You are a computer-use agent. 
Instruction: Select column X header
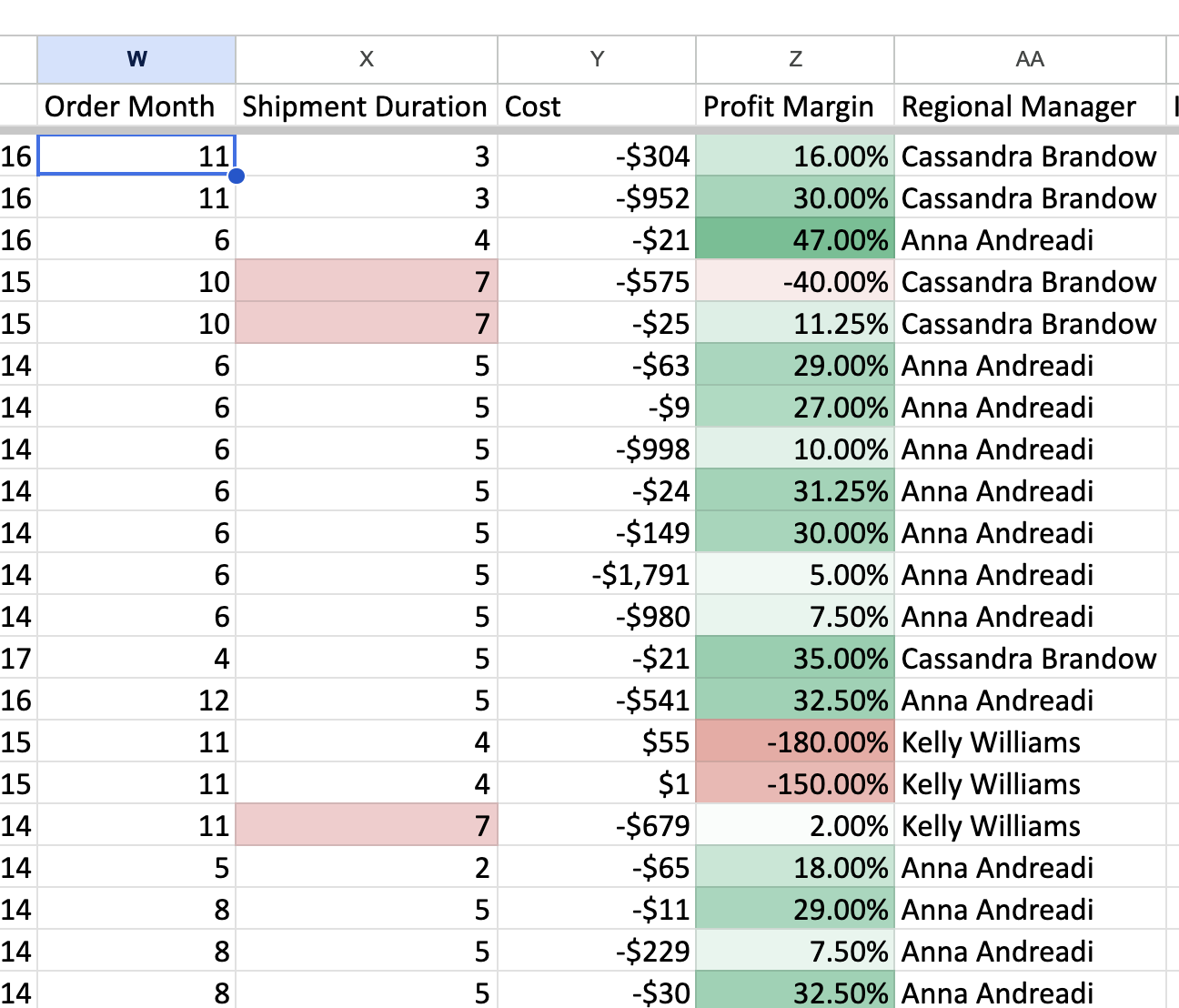tap(366, 59)
